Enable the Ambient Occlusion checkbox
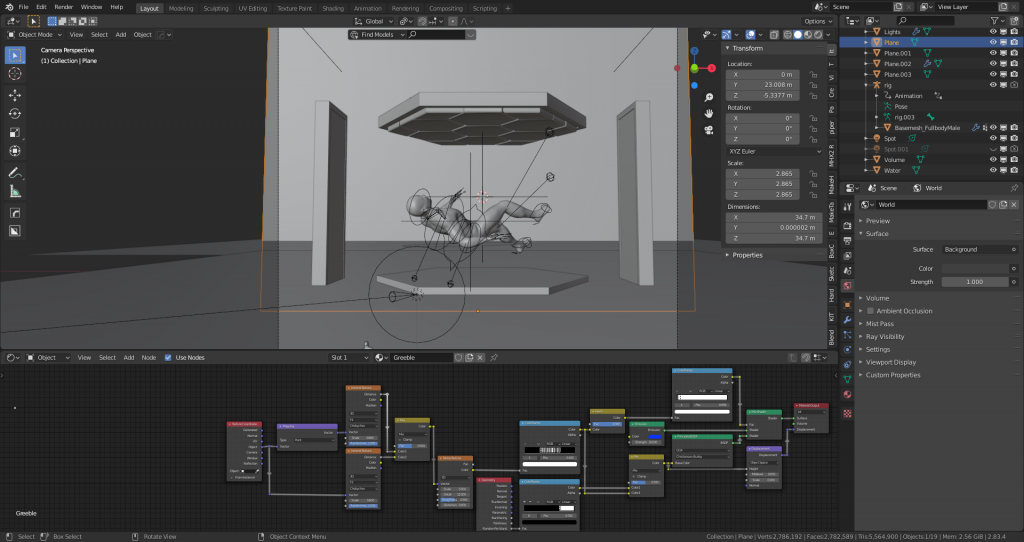 (871, 311)
